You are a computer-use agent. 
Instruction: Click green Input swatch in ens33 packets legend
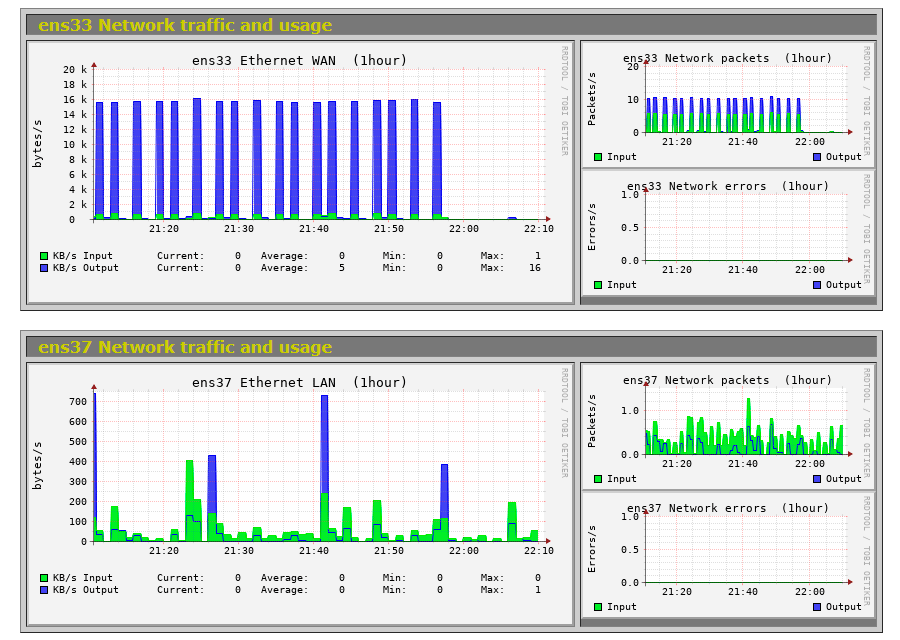(598, 157)
